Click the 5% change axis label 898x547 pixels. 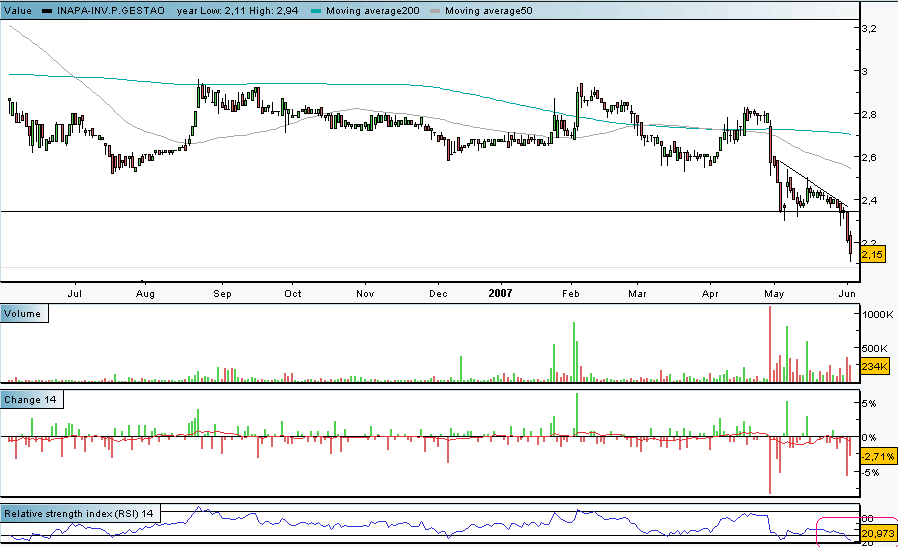click(x=869, y=403)
